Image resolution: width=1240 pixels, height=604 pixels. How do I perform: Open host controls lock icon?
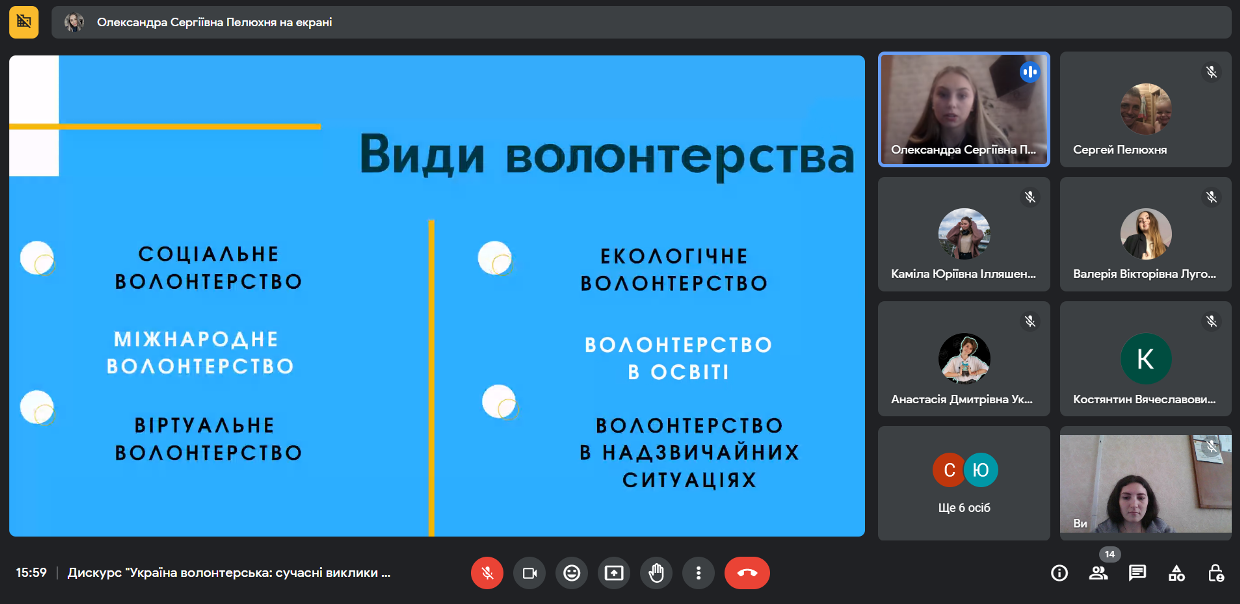pos(1216,573)
